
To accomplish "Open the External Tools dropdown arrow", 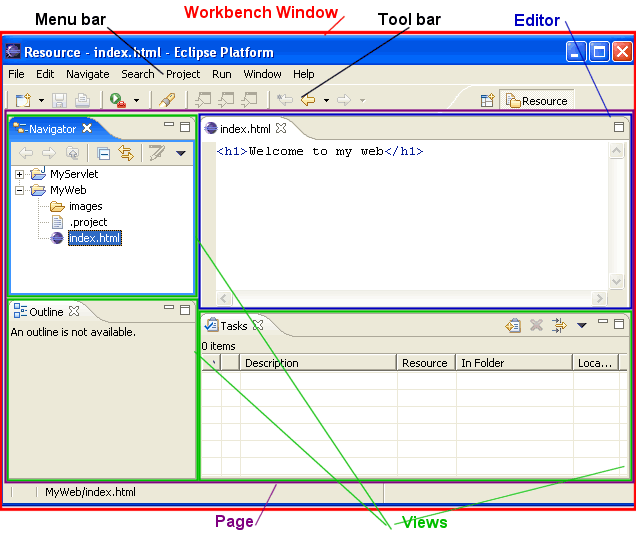I will 136,100.
